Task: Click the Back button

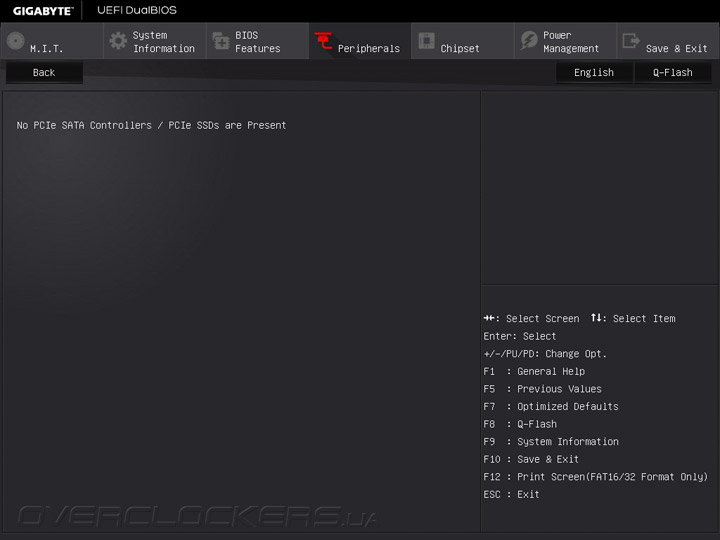Action: [44, 73]
